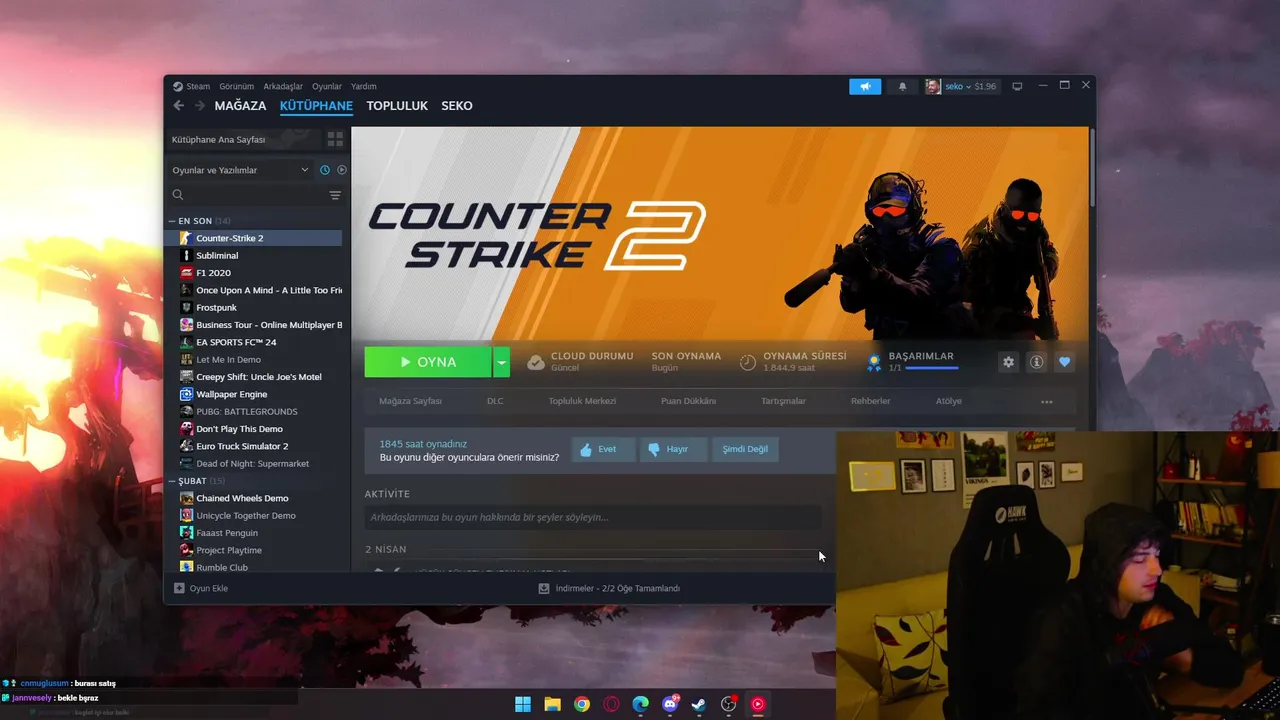
Task: Select Subliminal in the library list
Action: (253, 256)
